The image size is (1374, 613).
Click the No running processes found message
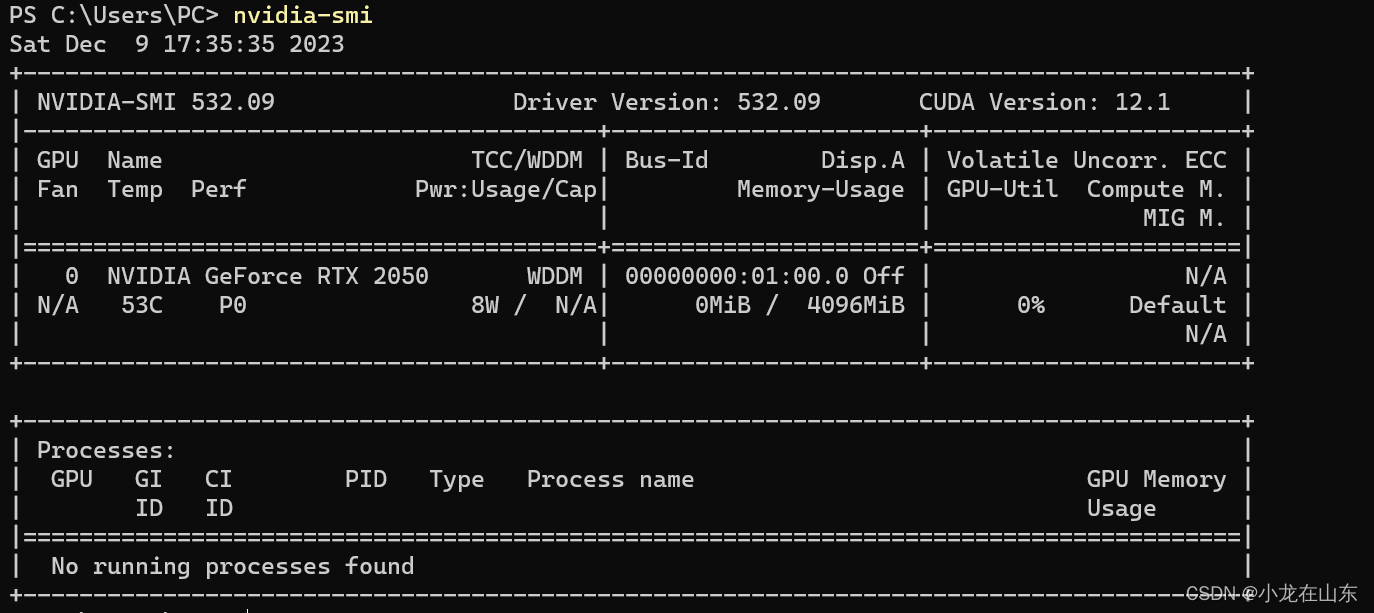(x=233, y=566)
